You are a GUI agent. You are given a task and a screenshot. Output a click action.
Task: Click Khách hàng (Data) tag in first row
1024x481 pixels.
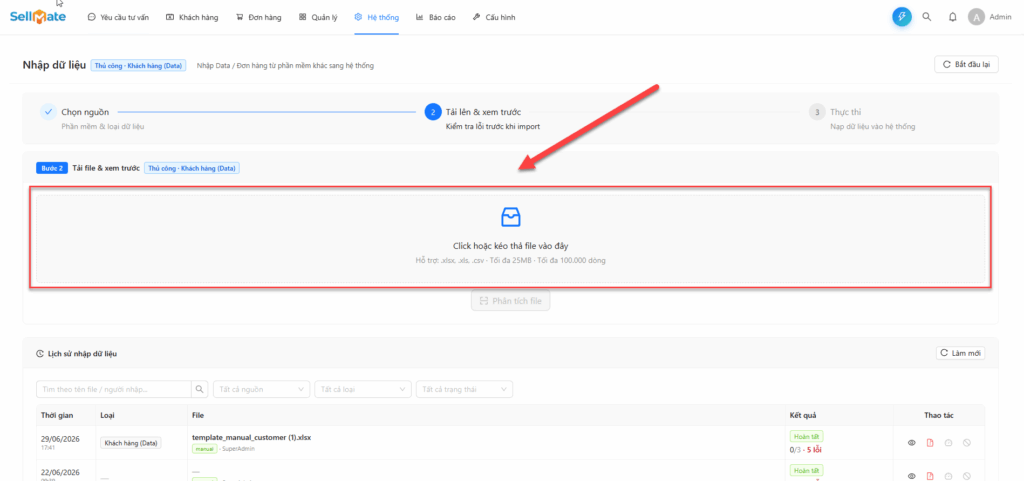pos(131,442)
